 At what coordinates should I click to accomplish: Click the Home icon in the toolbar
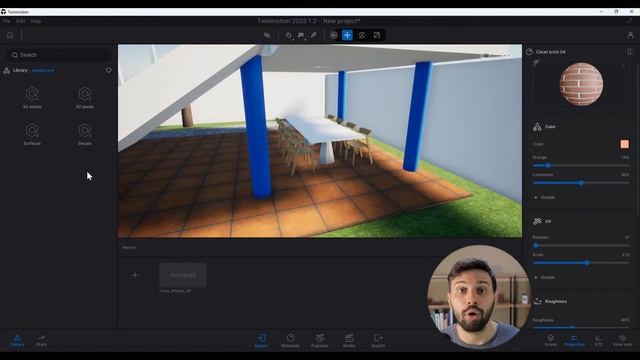[10, 36]
